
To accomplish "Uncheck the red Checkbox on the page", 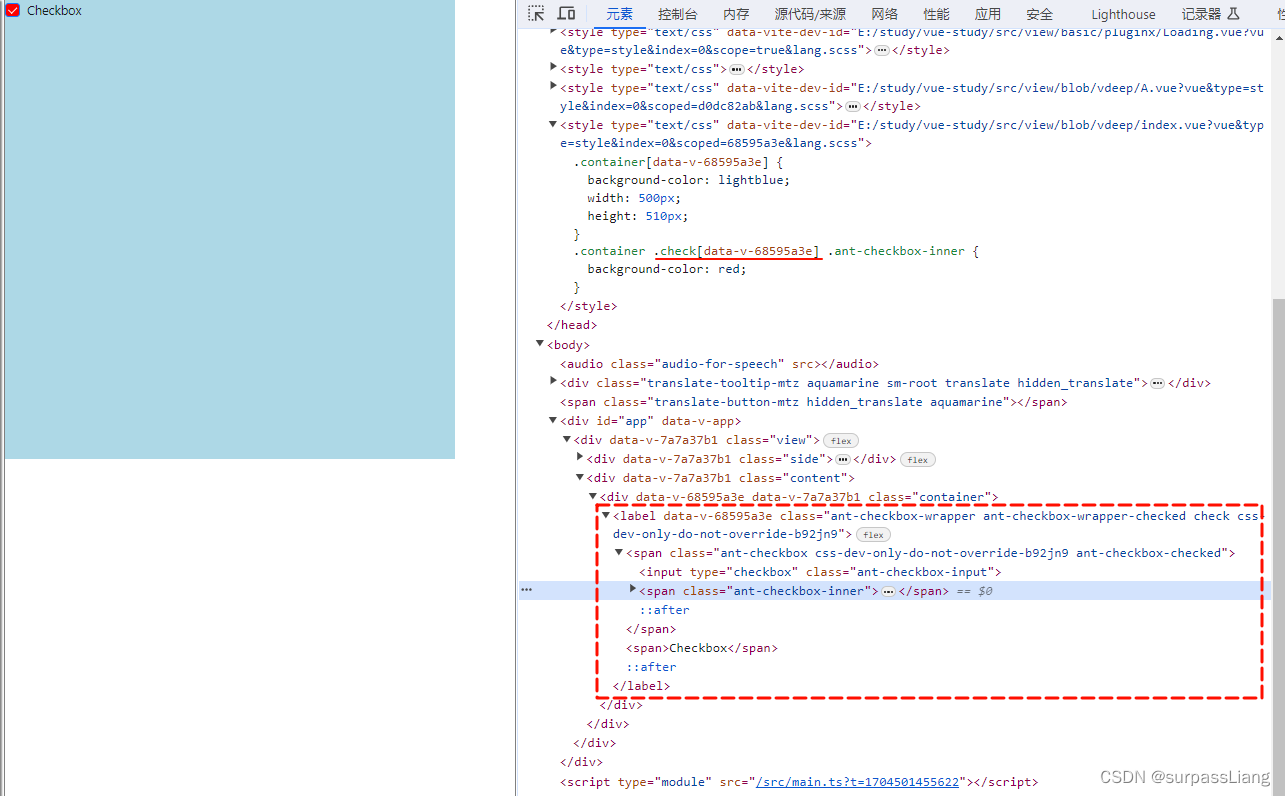I will [x=13, y=10].
